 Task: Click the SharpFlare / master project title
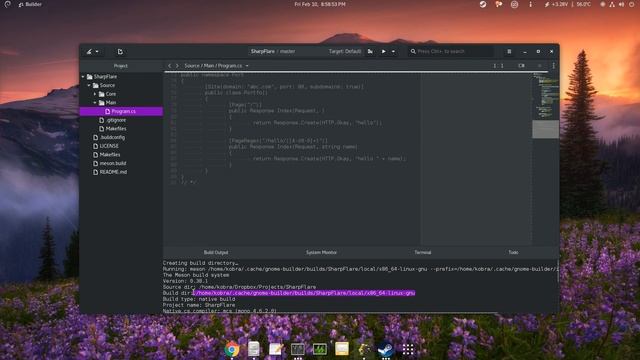[x=273, y=51]
